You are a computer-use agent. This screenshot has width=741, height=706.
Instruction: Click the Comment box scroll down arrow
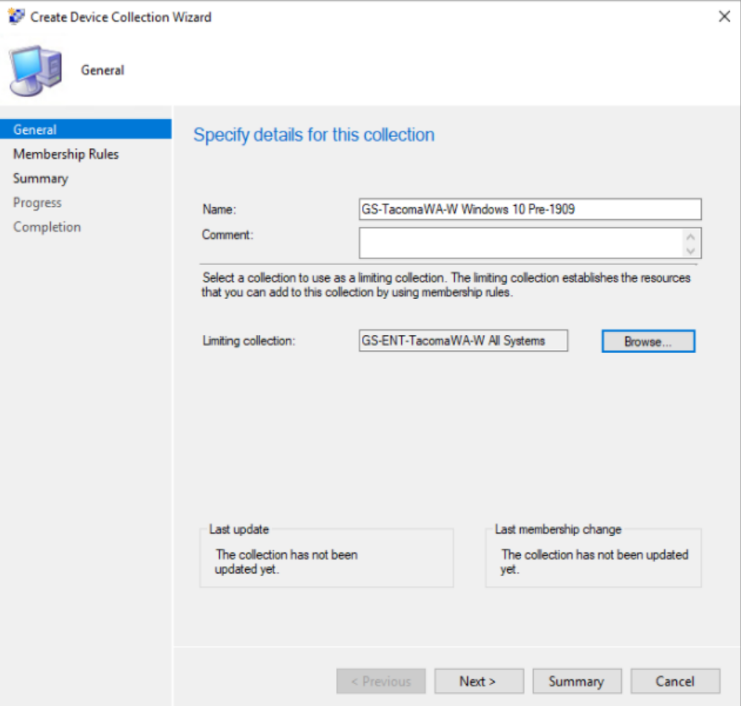click(690, 251)
